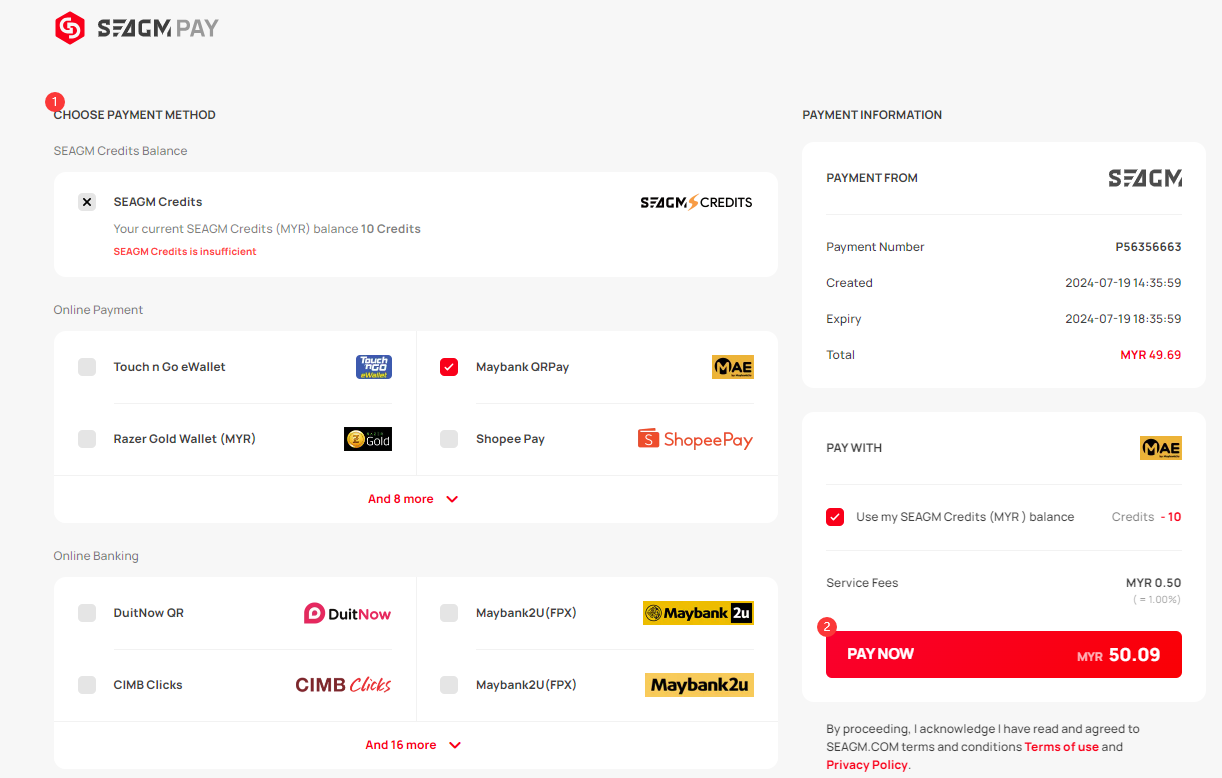Click the DuitNow logo
Screen dimensions: 1222x778
tap(347, 613)
